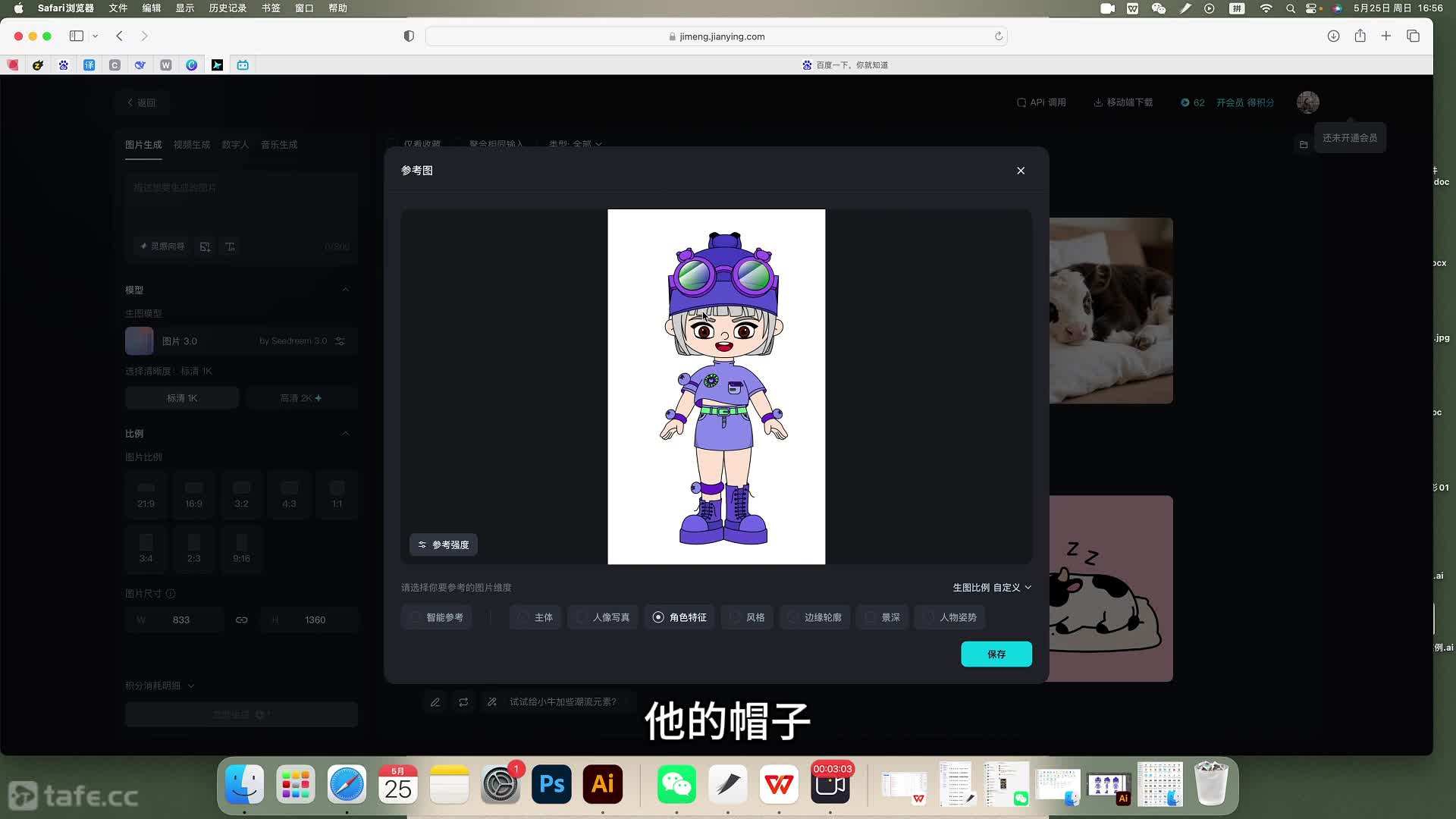Choose the 9:16 aspect ratio
1456x819 pixels.
coord(242,549)
